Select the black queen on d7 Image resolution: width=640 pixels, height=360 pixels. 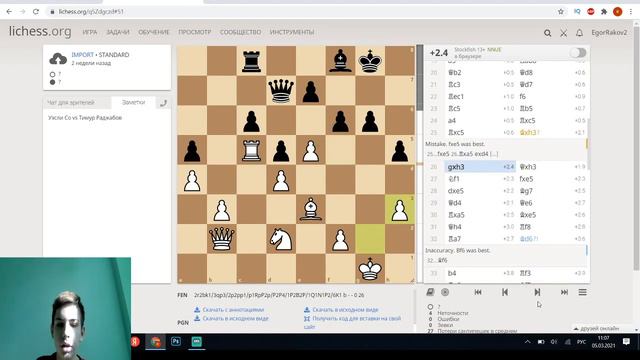coord(281,91)
